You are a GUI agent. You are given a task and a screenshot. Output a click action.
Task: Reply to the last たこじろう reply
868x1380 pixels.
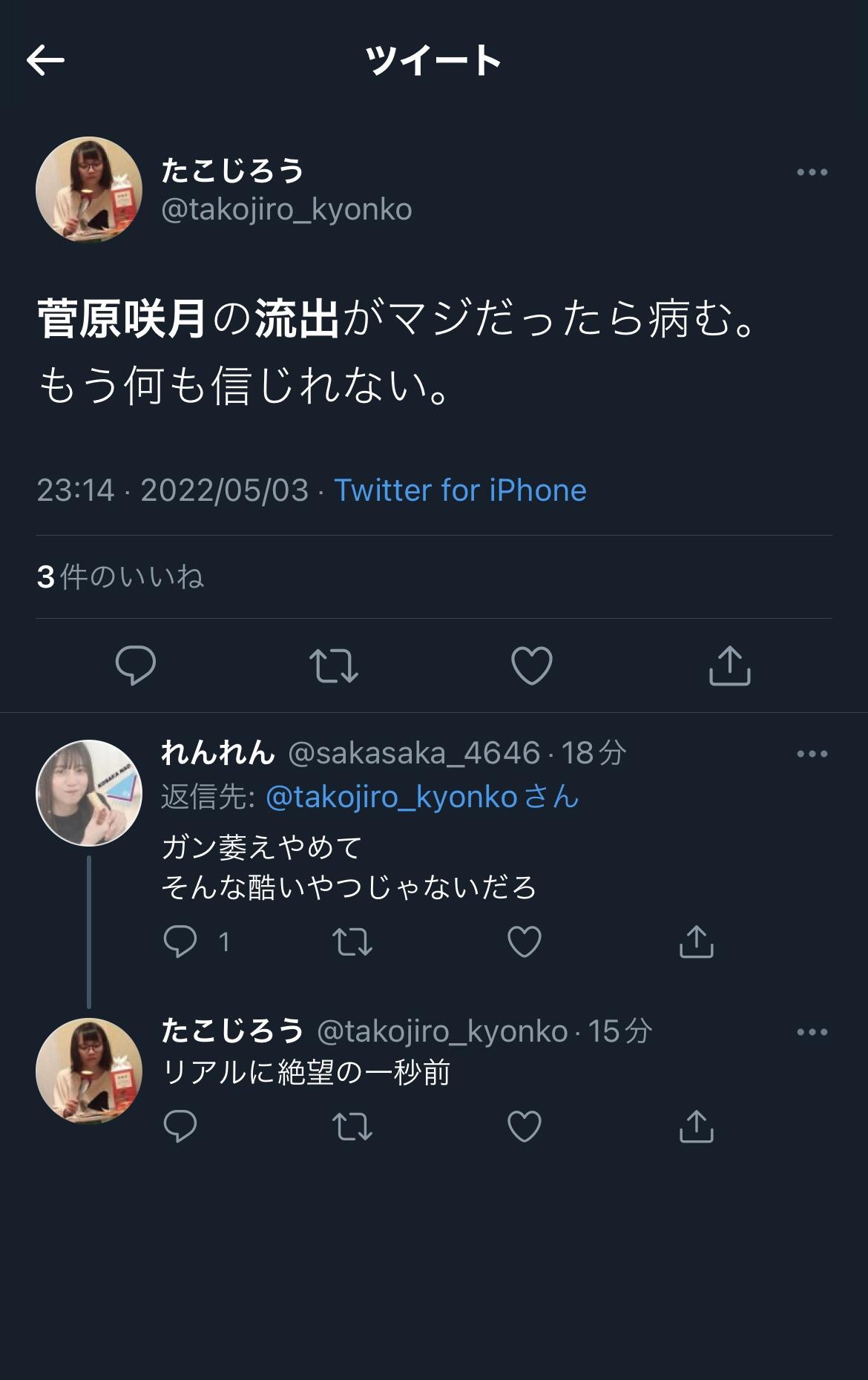point(180,1126)
